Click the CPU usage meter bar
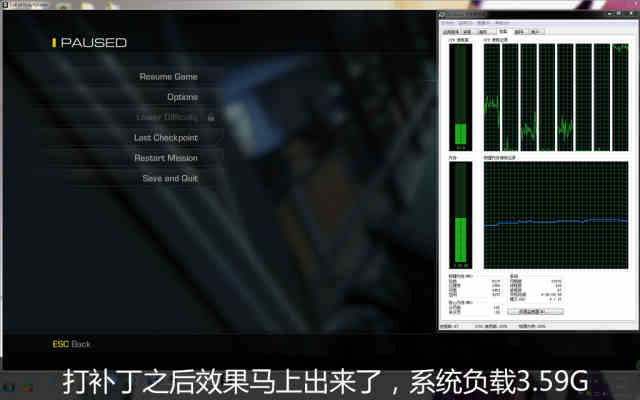 [x=460, y=97]
